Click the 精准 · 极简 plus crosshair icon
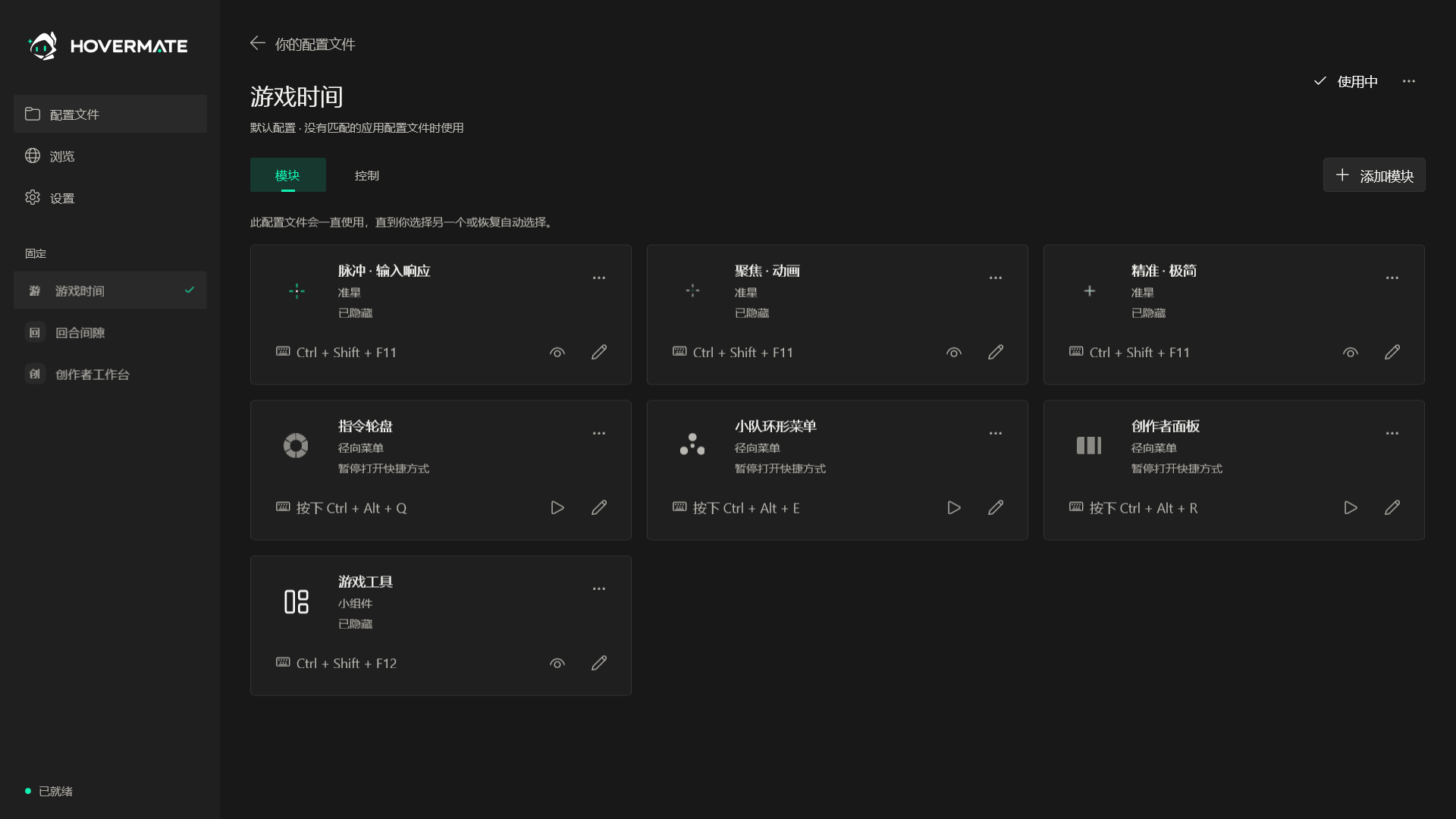 click(x=1090, y=291)
